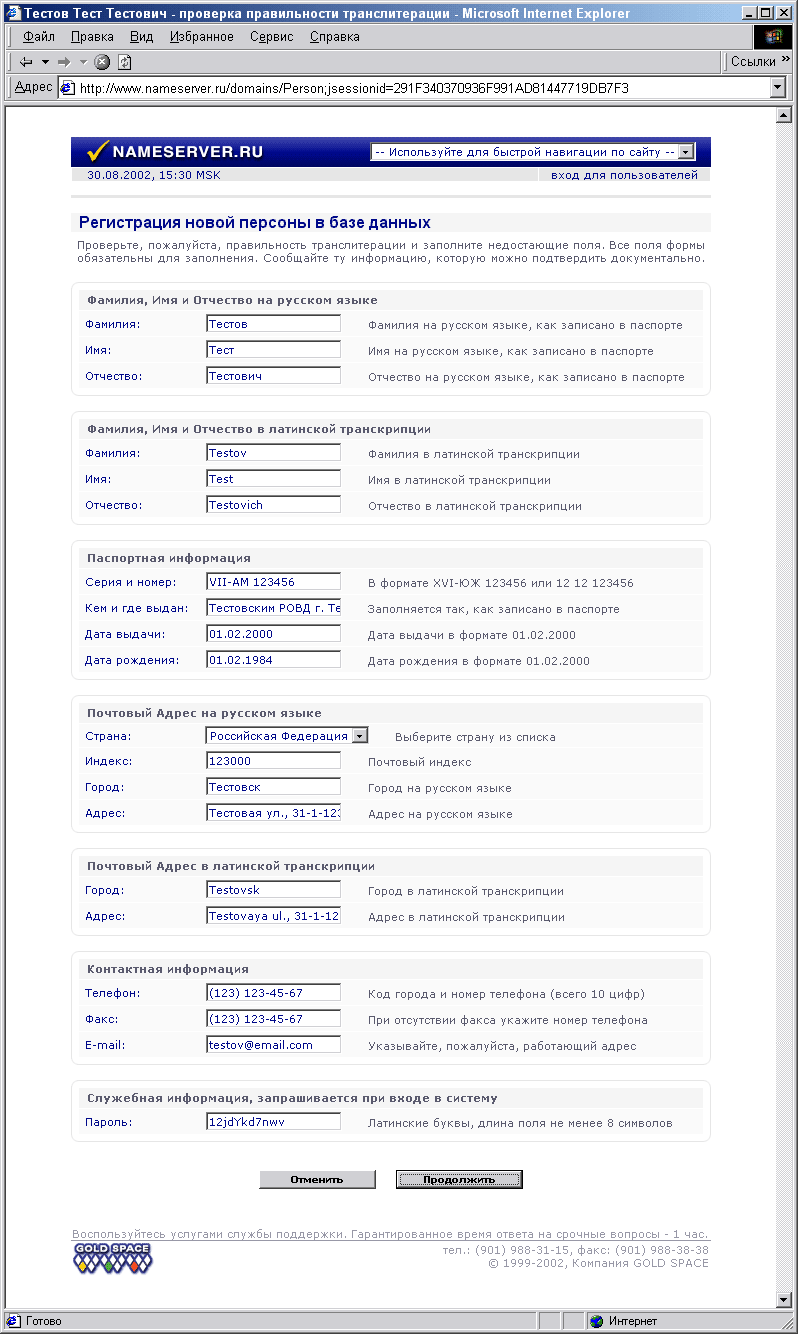Viewport: 798px width, 1334px height.
Task: Click the Адрес label beside the address bar
Action: pos(34,87)
